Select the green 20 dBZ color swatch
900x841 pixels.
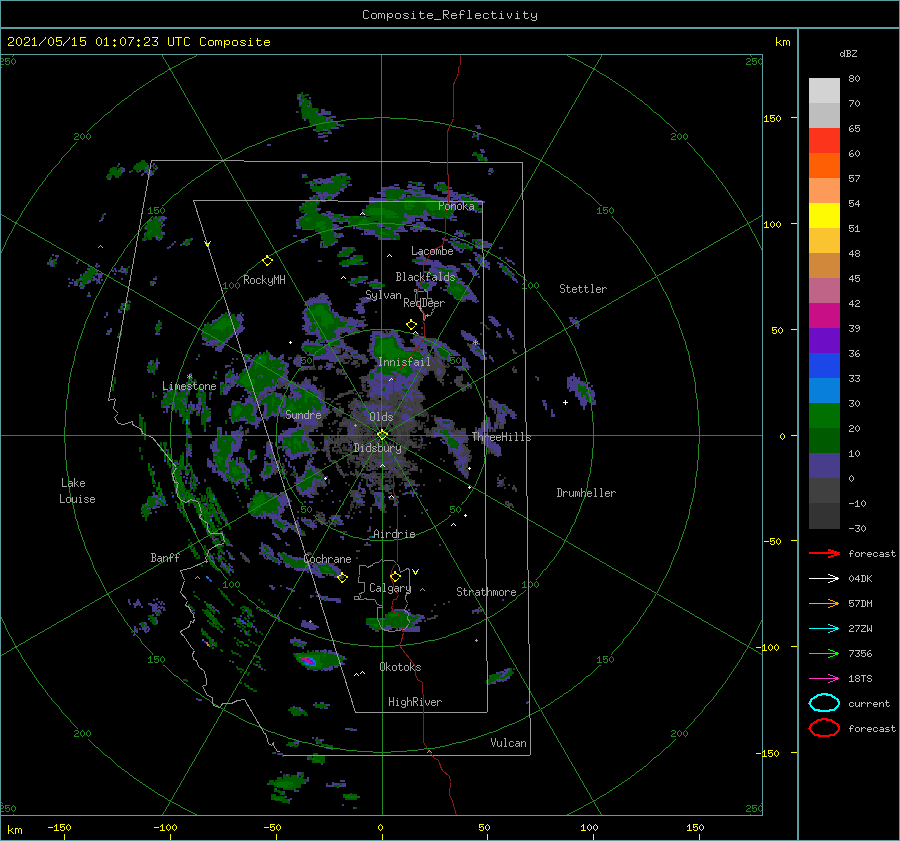pyautogui.click(x=824, y=416)
